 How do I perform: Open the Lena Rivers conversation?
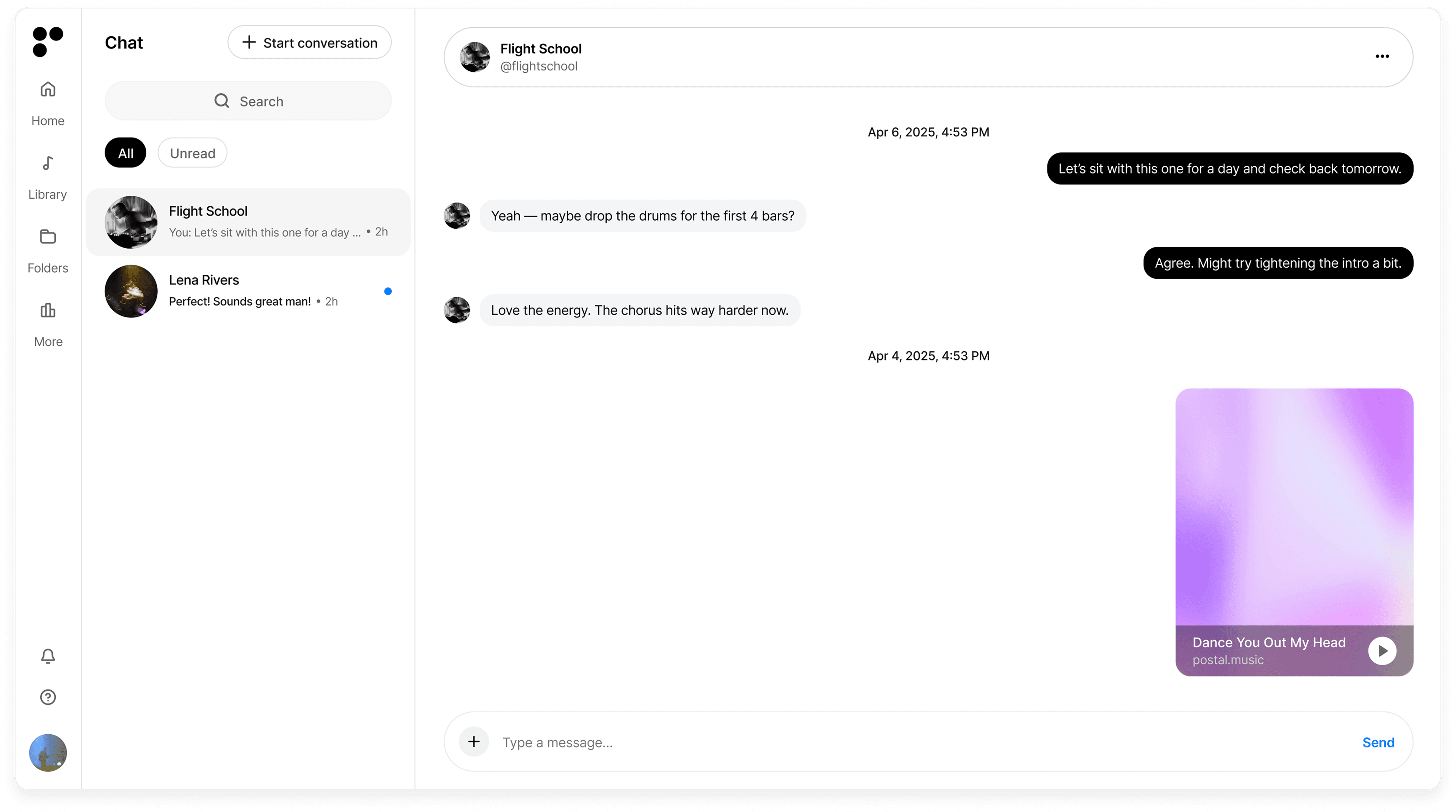pos(248,291)
